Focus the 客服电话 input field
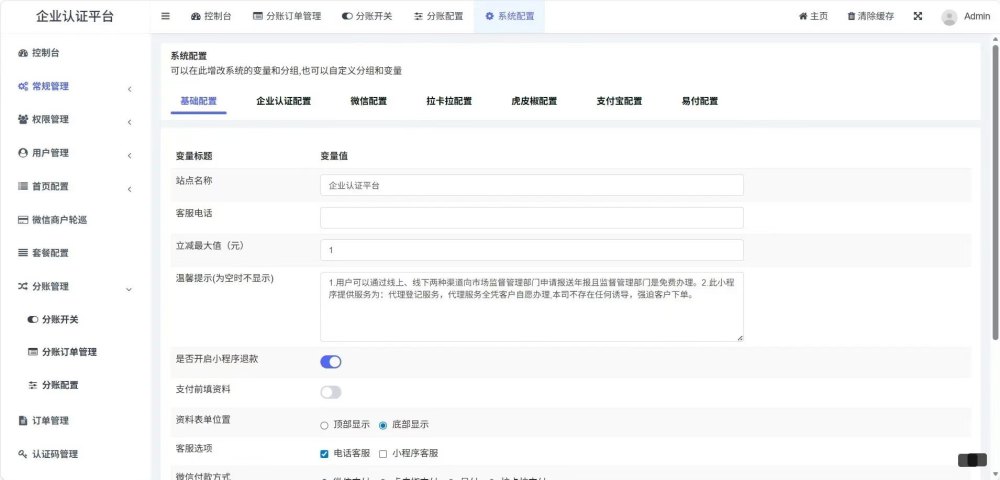1000x480 pixels. pos(532,217)
